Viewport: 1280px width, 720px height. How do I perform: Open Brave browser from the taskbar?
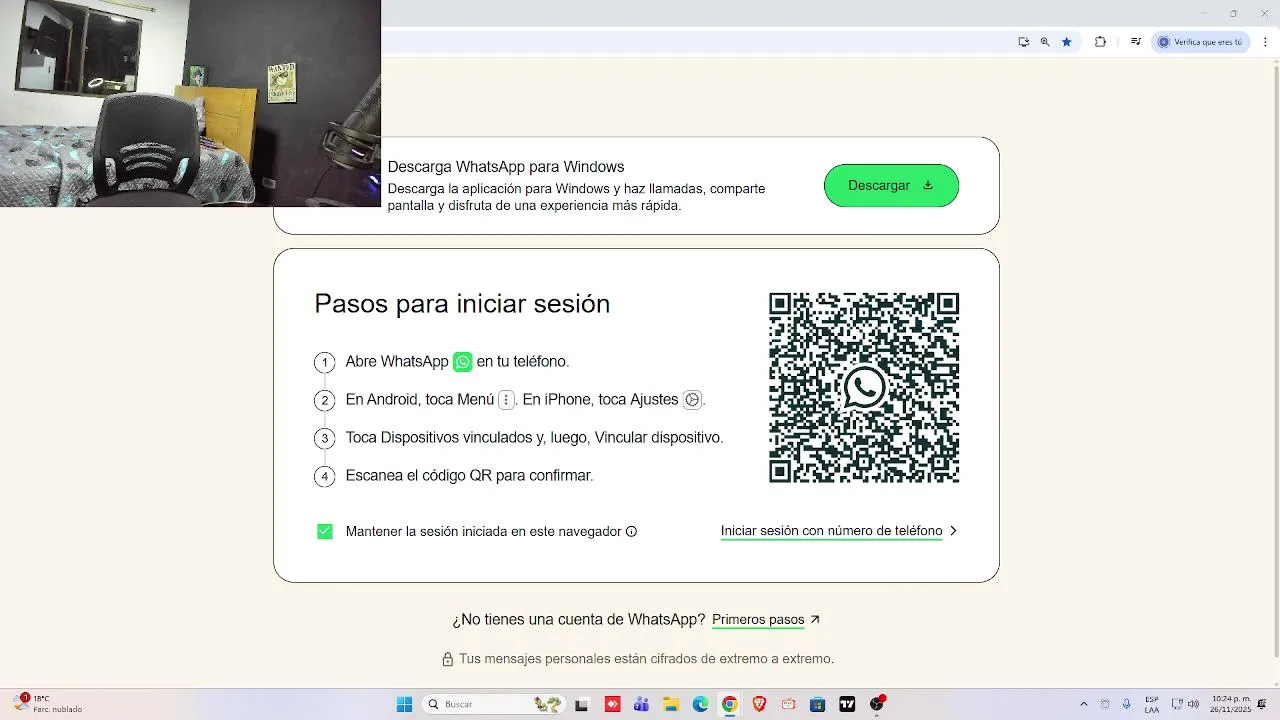tap(759, 704)
